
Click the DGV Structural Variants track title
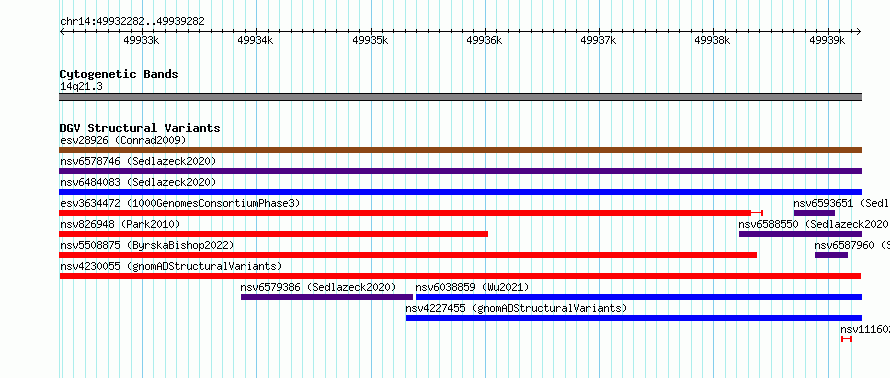click(x=140, y=128)
